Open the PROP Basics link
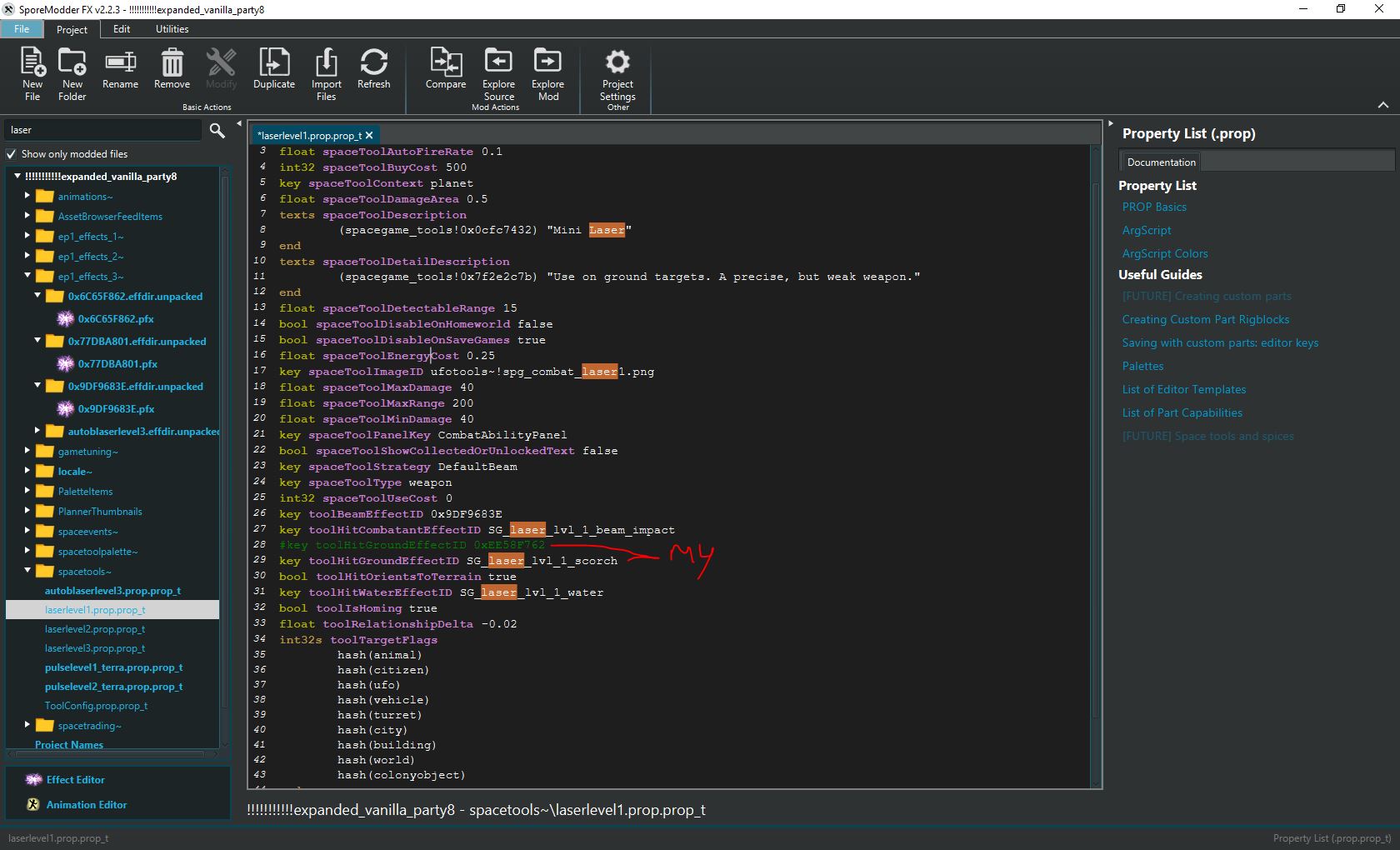The height and width of the screenshot is (850, 1400). [1154, 207]
